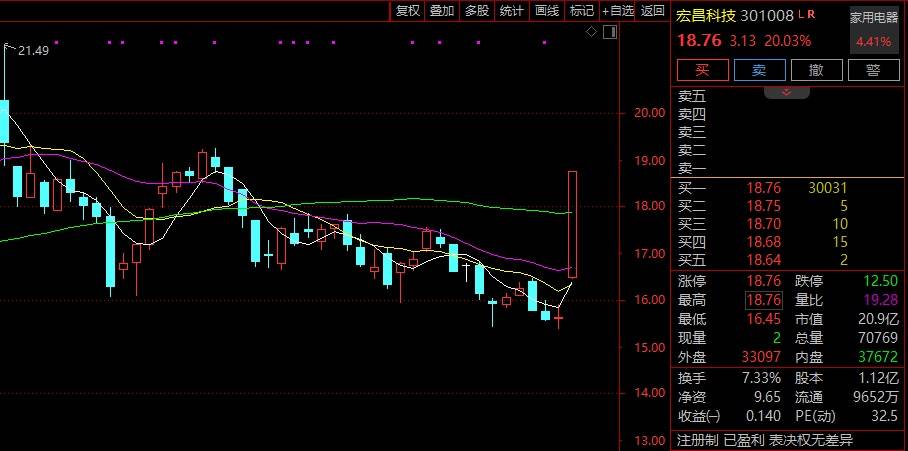Open the 统计 statistics tool

[x=511, y=11]
